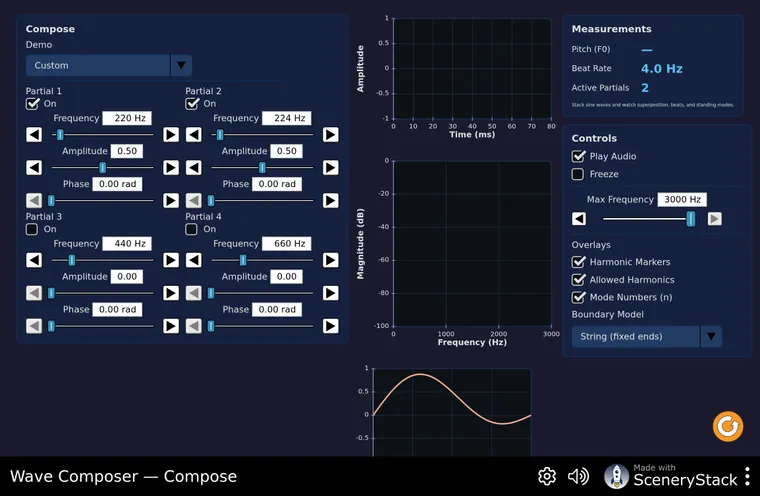Click the standing wave mode plot
760x496 pixels.
tap(452, 413)
